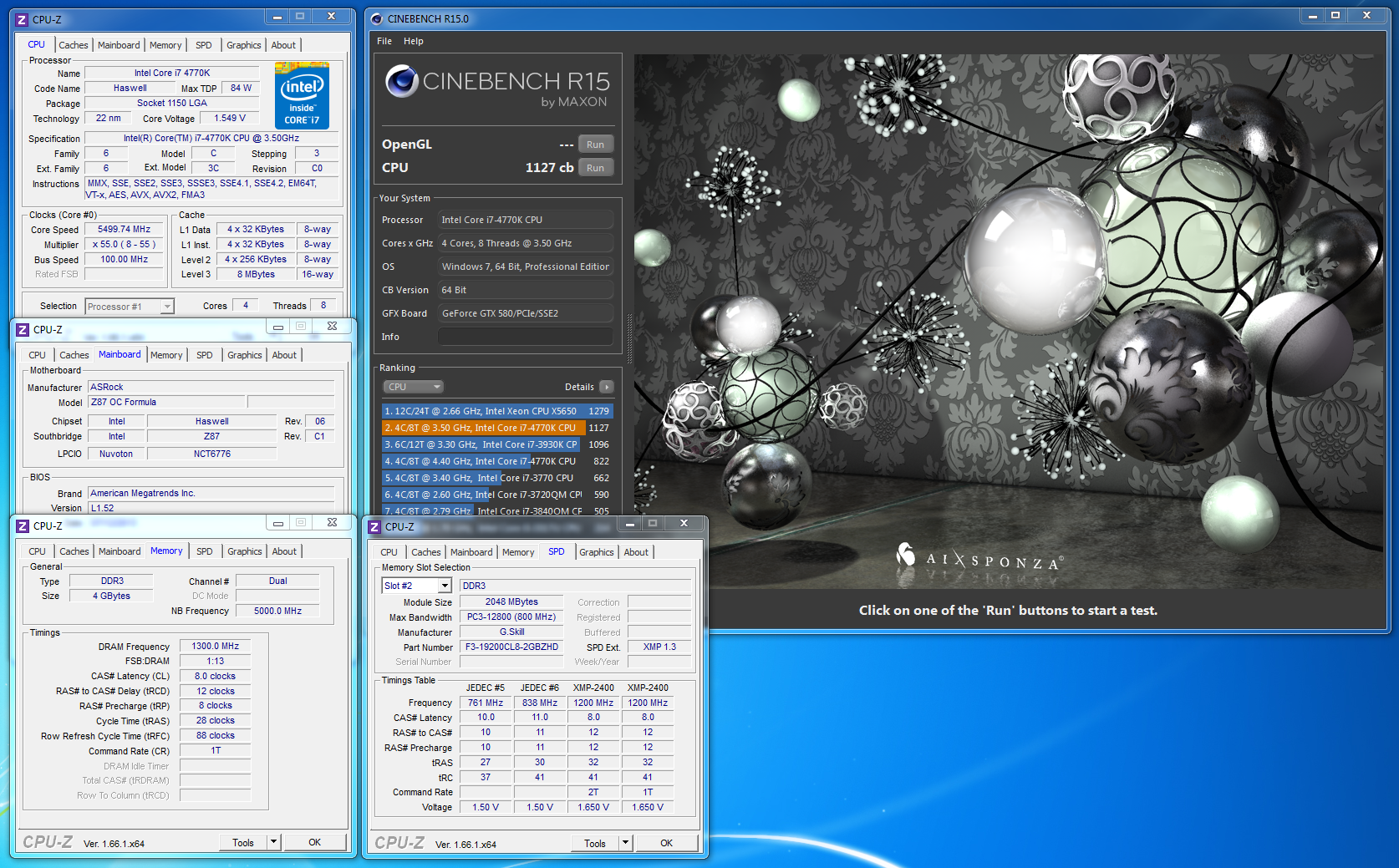Screen dimensions: 1399x868
Task: Open the Cinebench Help menu
Action: 414,41
